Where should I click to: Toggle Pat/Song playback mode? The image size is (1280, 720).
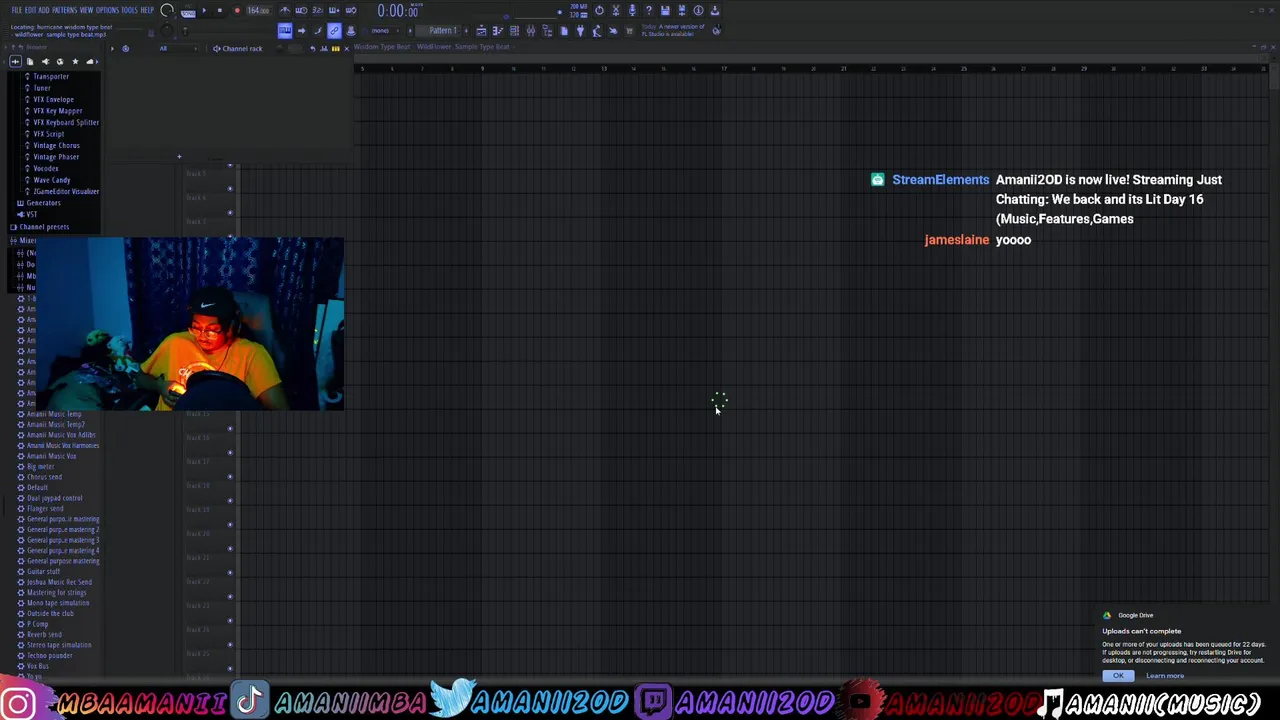point(188,12)
